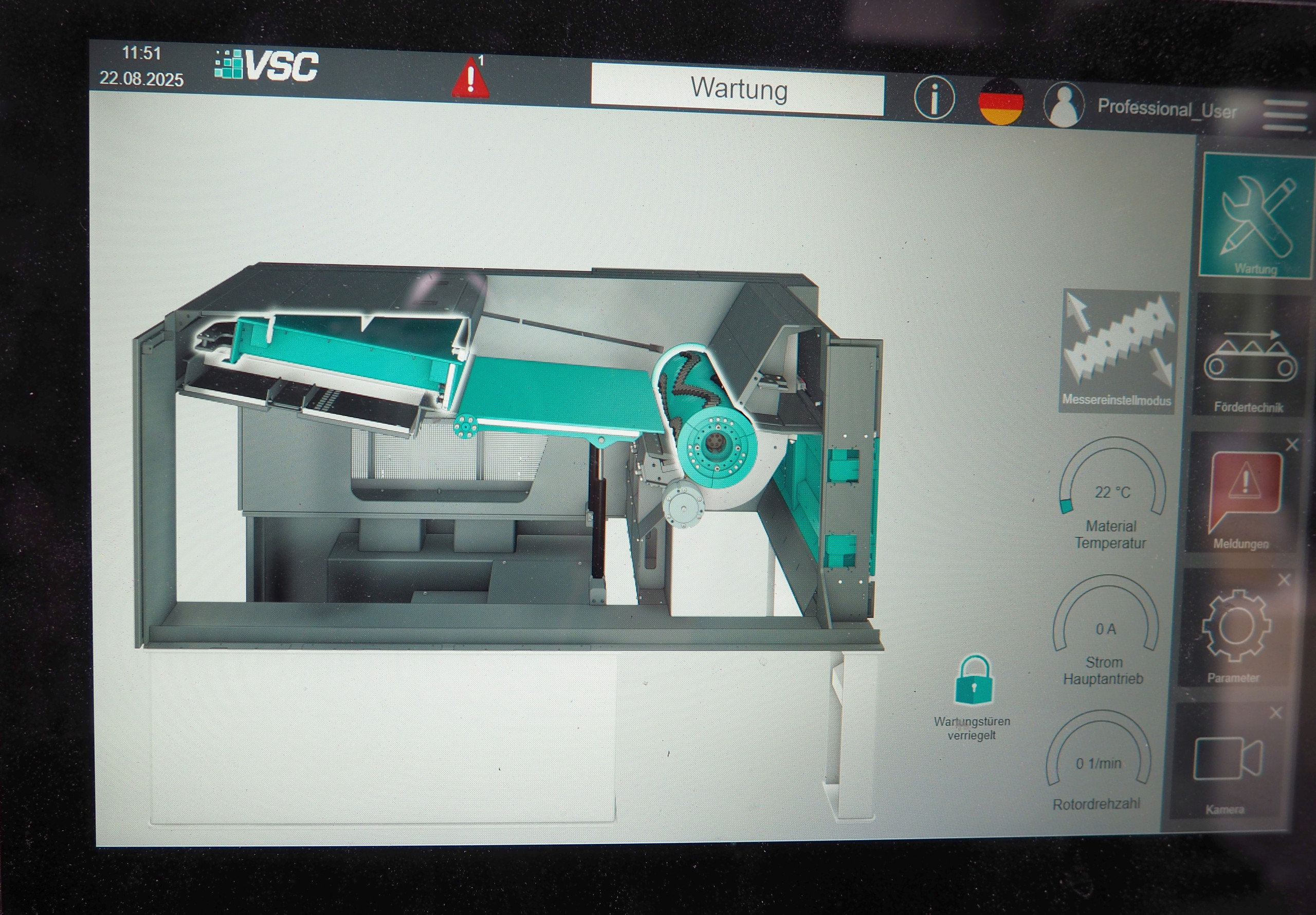Click the Professional_User avatar icon

pos(1064,105)
